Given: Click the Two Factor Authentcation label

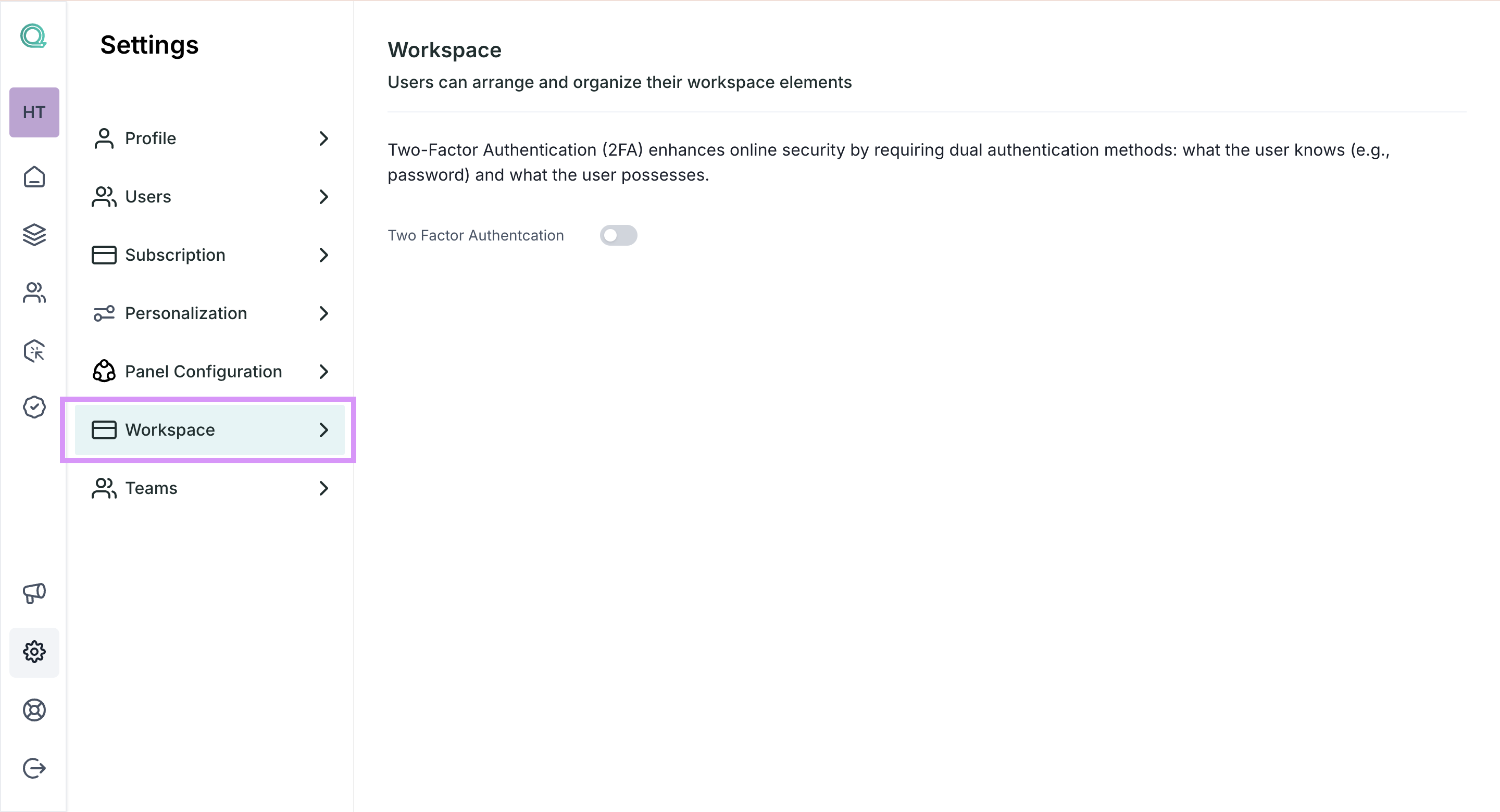Looking at the screenshot, I should pos(476,235).
